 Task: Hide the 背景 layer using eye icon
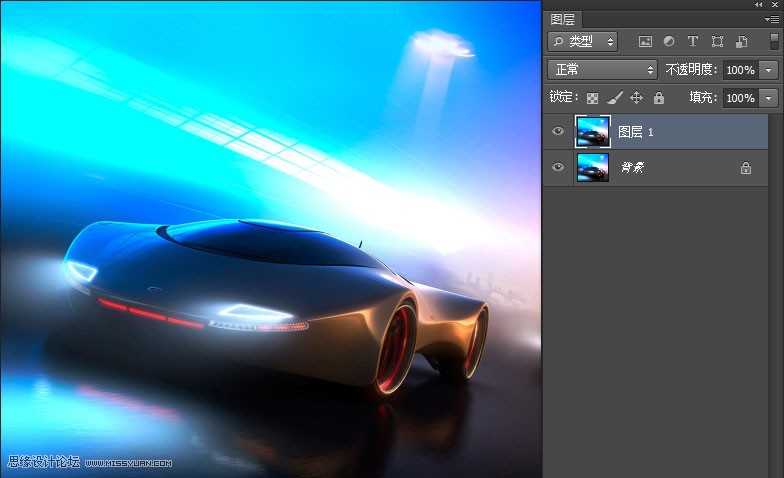point(558,168)
